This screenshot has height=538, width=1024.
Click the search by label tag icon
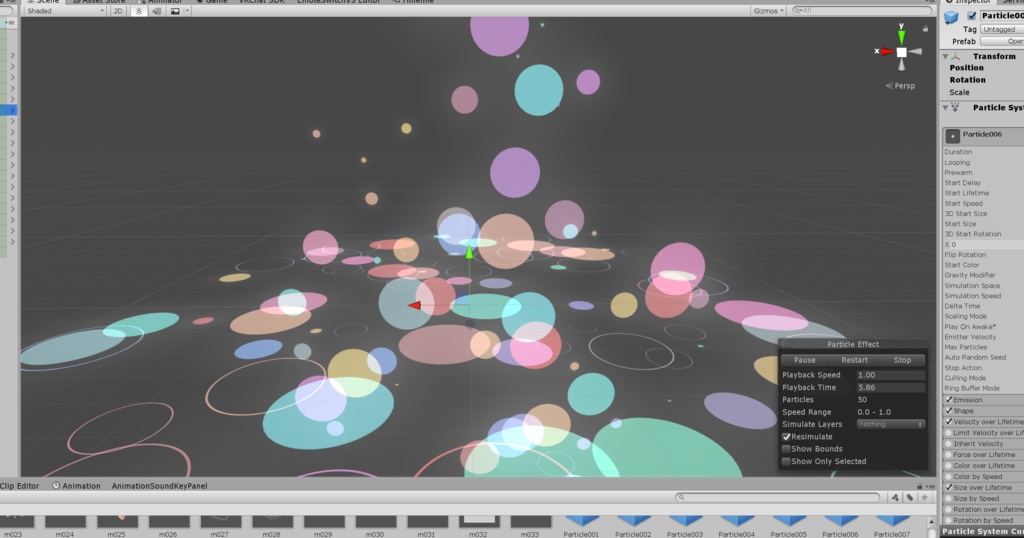[x=910, y=498]
